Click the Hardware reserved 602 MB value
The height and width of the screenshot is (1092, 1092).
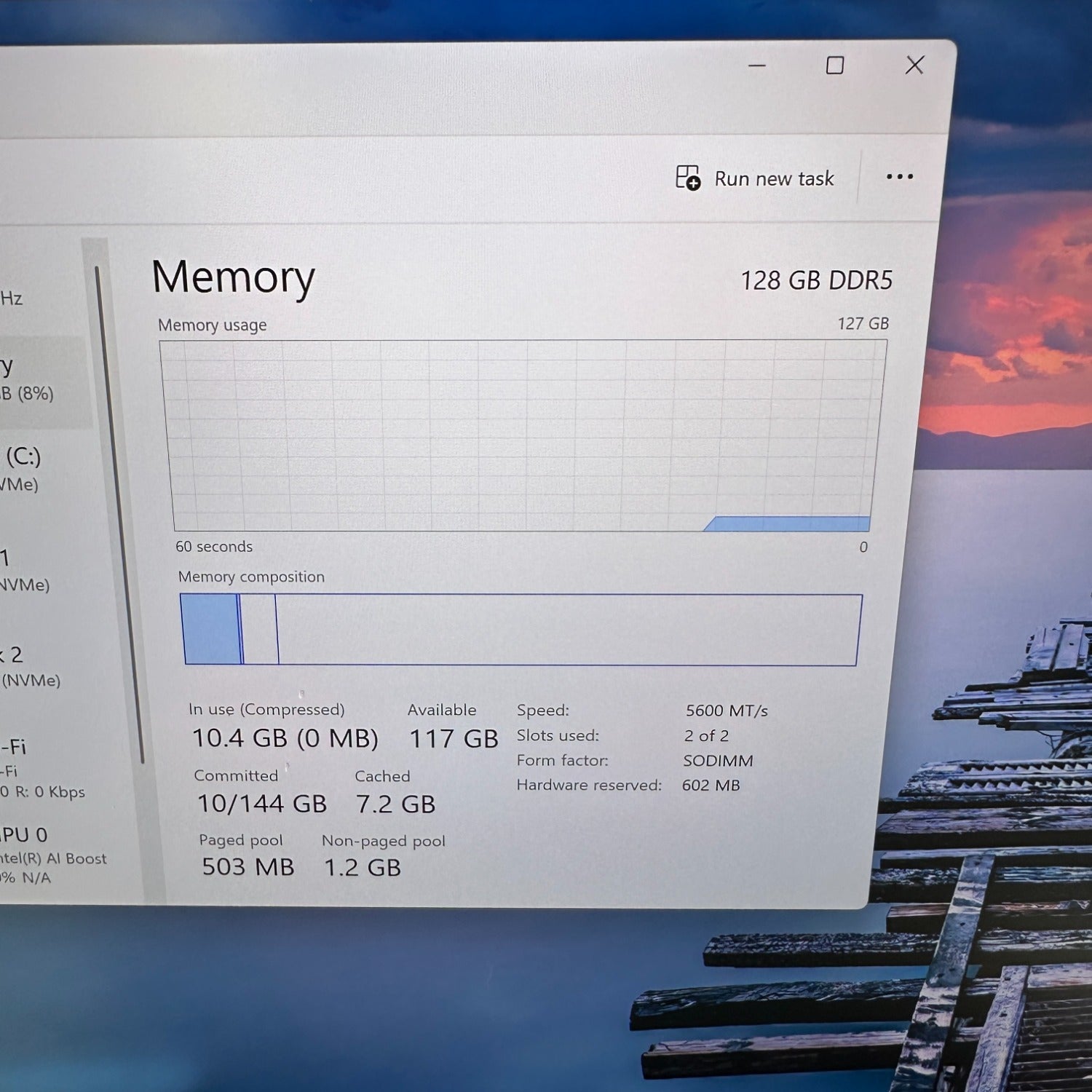pyautogui.click(x=711, y=786)
